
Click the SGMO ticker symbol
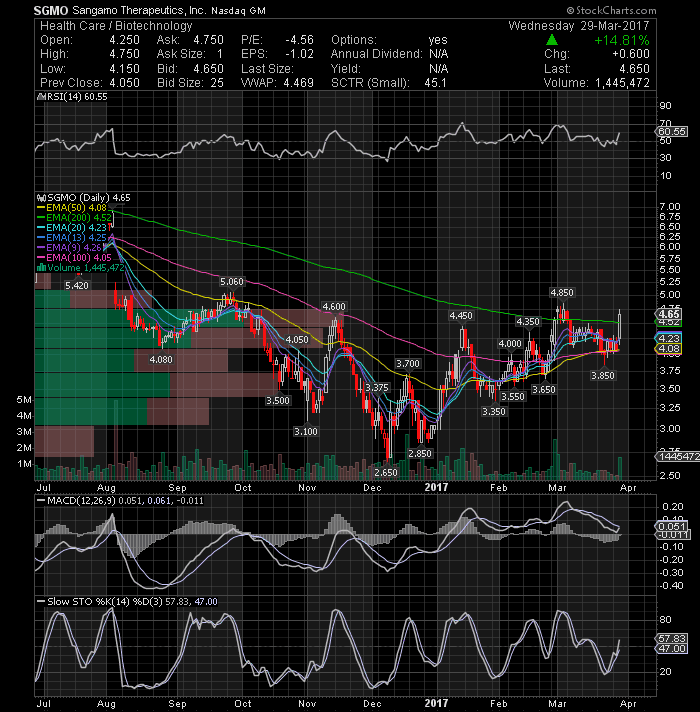(x=50, y=10)
